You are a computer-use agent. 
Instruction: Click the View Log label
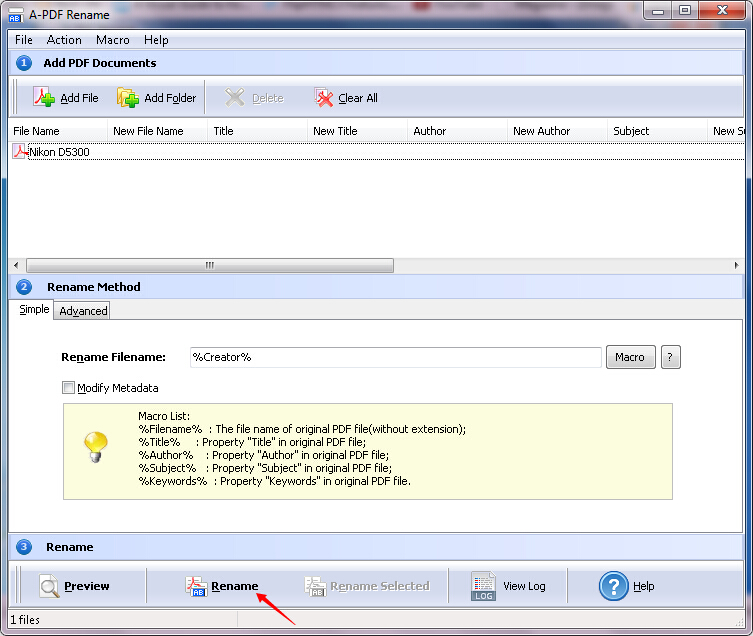pos(524,586)
